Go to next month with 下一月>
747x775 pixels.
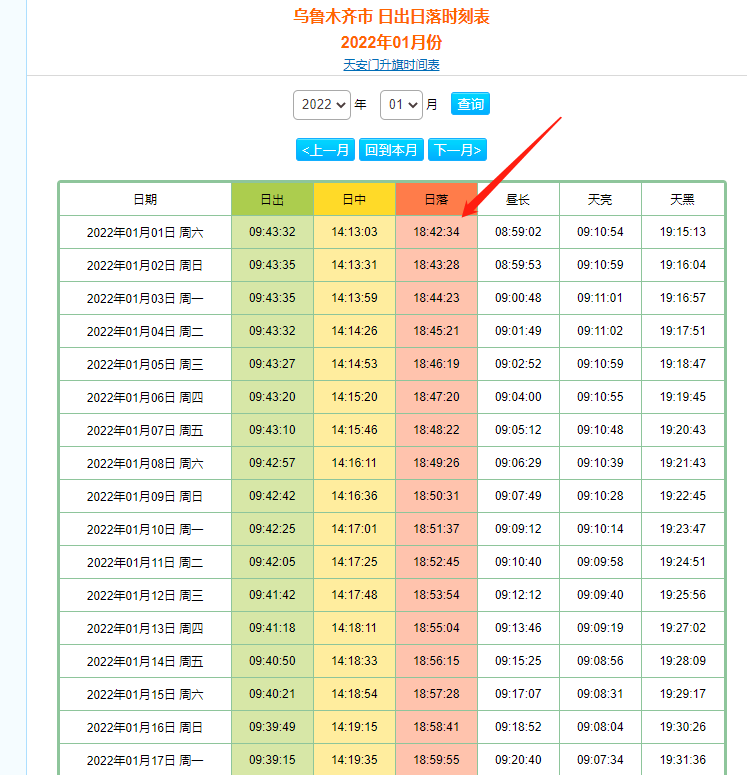pyautogui.click(x=457, y=150)
